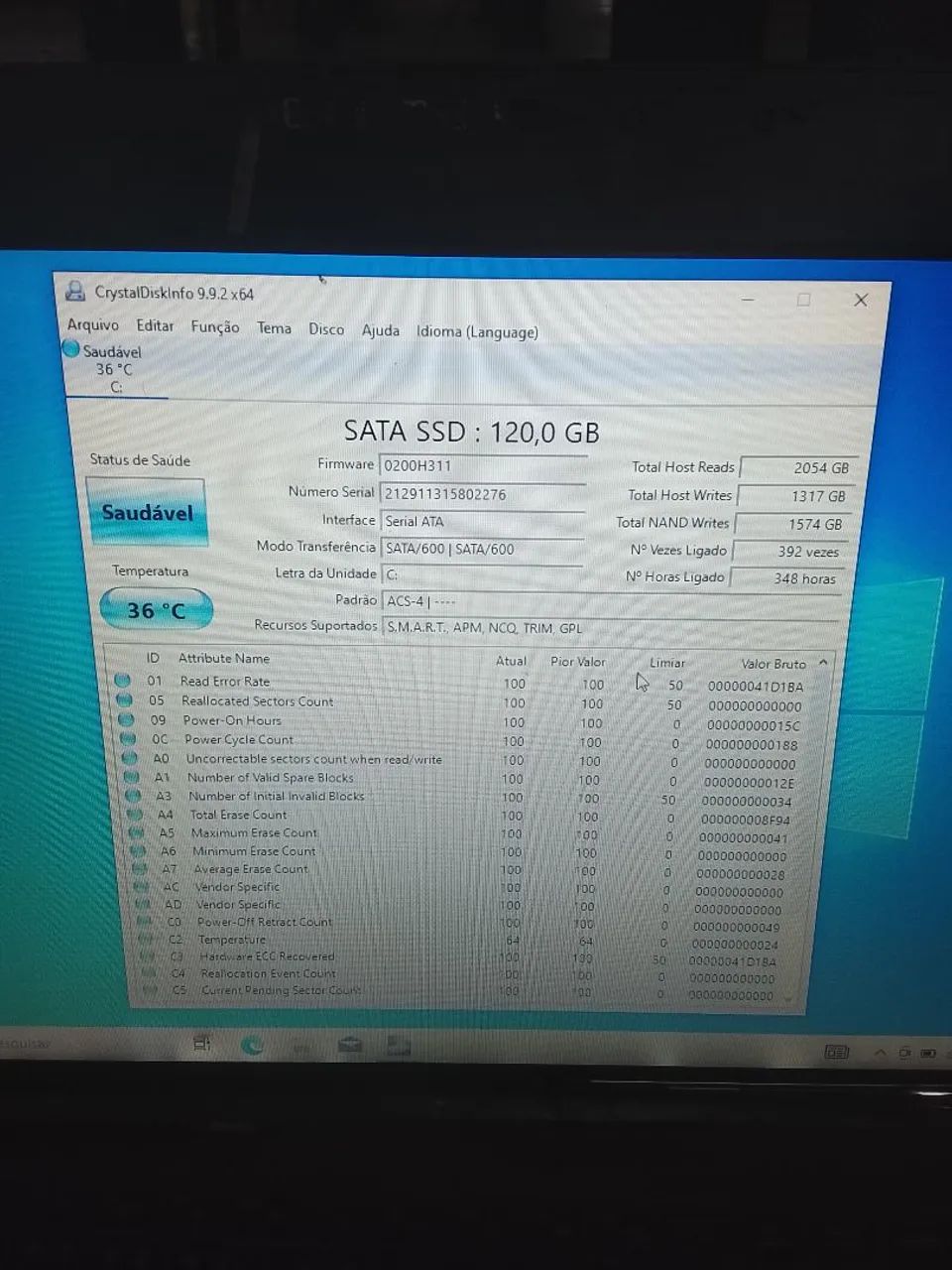This screenshot has width=952, height=1270.
Task: Click the raw value 00000041D1BA for Read Error Rate
Action: pos(756,687)
